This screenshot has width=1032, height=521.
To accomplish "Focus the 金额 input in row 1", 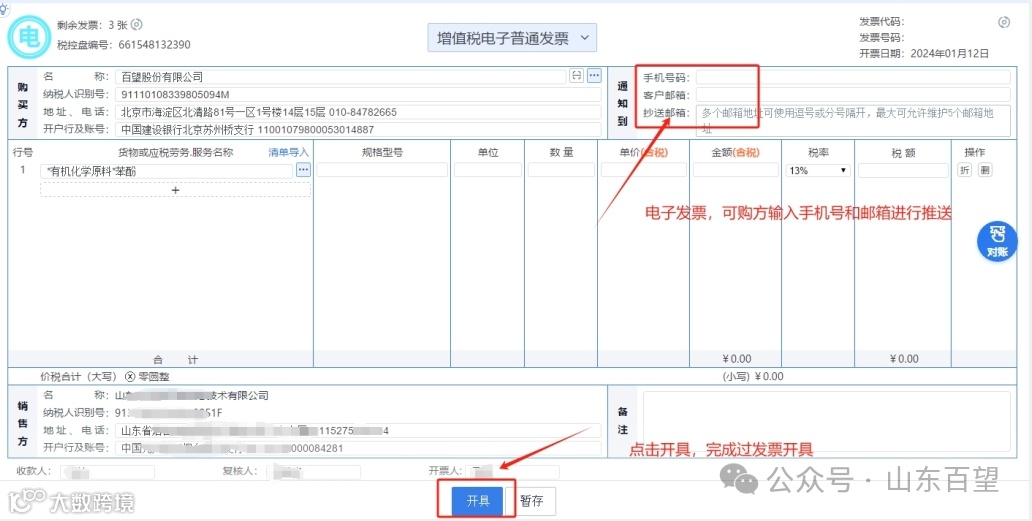I will pyautogui.click(x=736, y=170).
